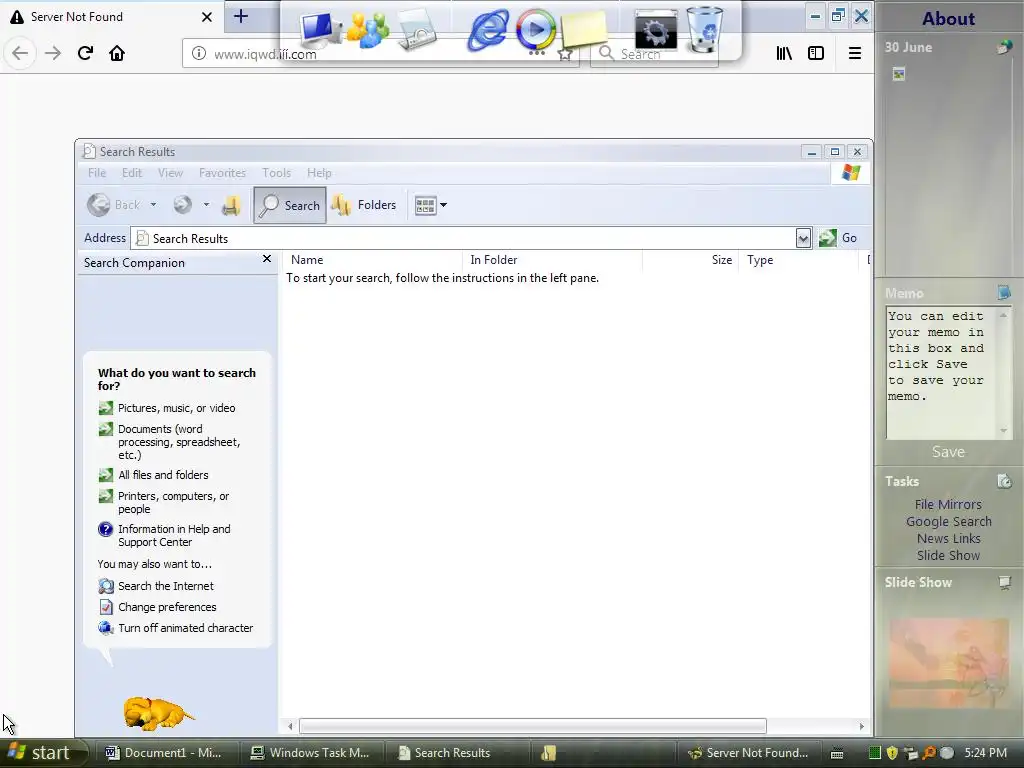Toggle the Firefox sidebar icon
Screen dimensions: 1024x768
click(x=816, y=53)
